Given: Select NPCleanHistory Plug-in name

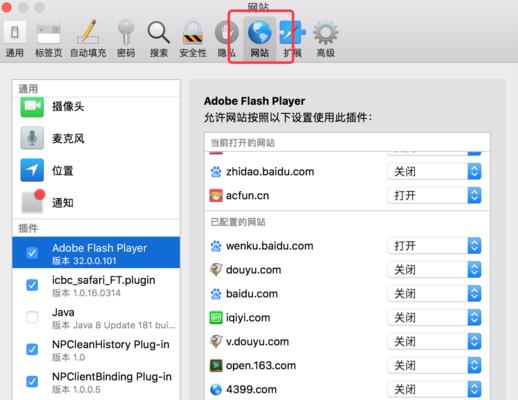Looking at the screenshot, I should pyautogui.click(x=111, y=344).
